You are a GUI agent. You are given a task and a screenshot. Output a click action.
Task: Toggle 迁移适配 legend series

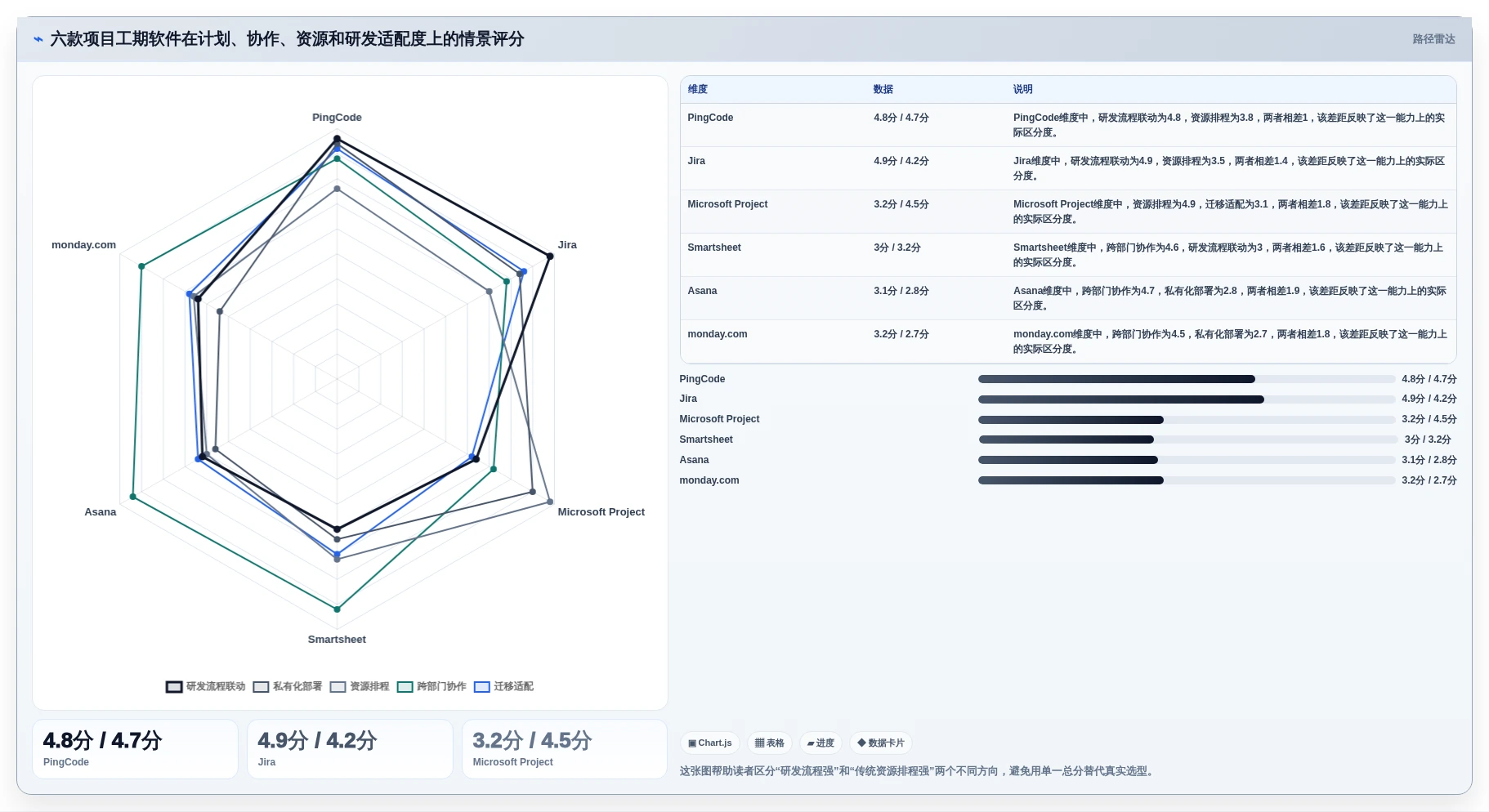coord(503,687)
